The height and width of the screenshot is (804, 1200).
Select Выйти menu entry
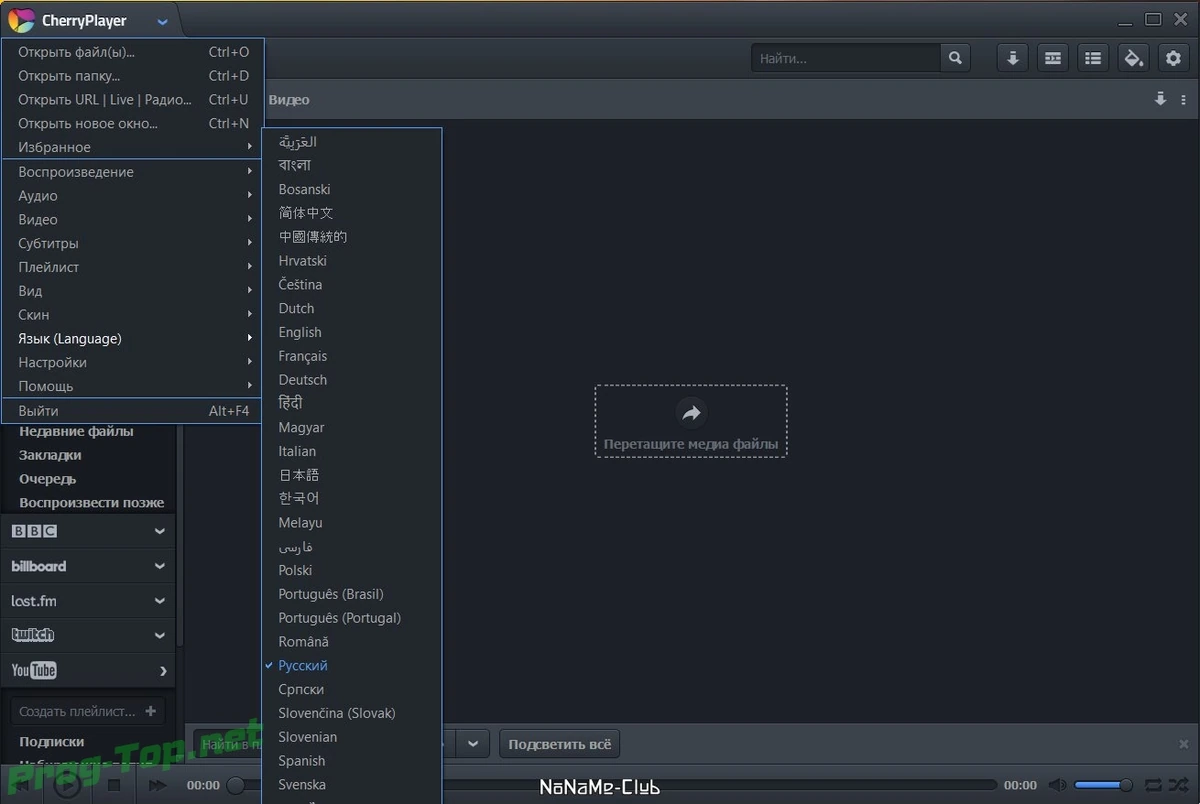coord(132,411)
